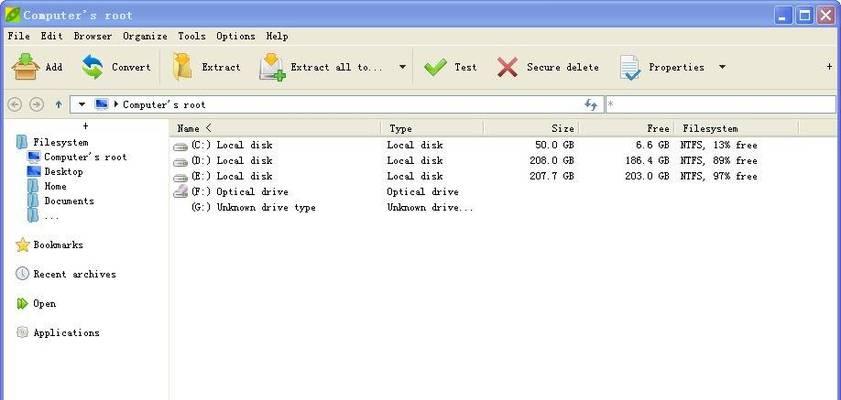Click the Secure delete button label
This screenshot has width=841, height=400.
[x=563, y=67]
